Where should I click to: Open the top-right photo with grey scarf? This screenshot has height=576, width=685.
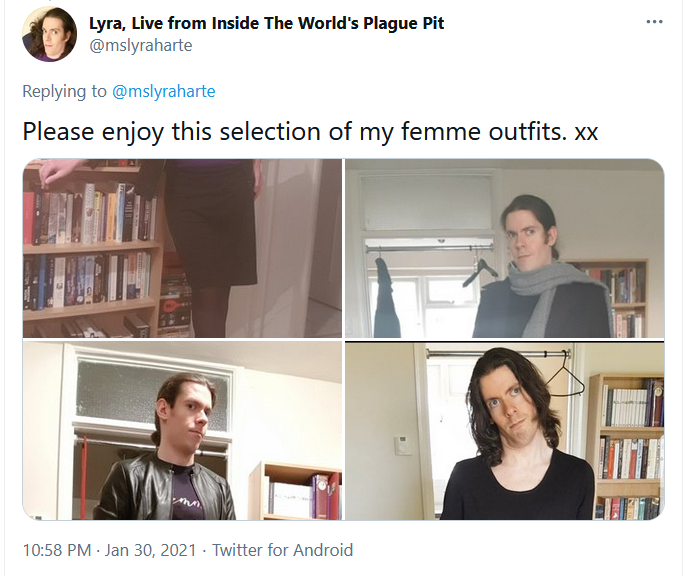(x=505, y=248)
